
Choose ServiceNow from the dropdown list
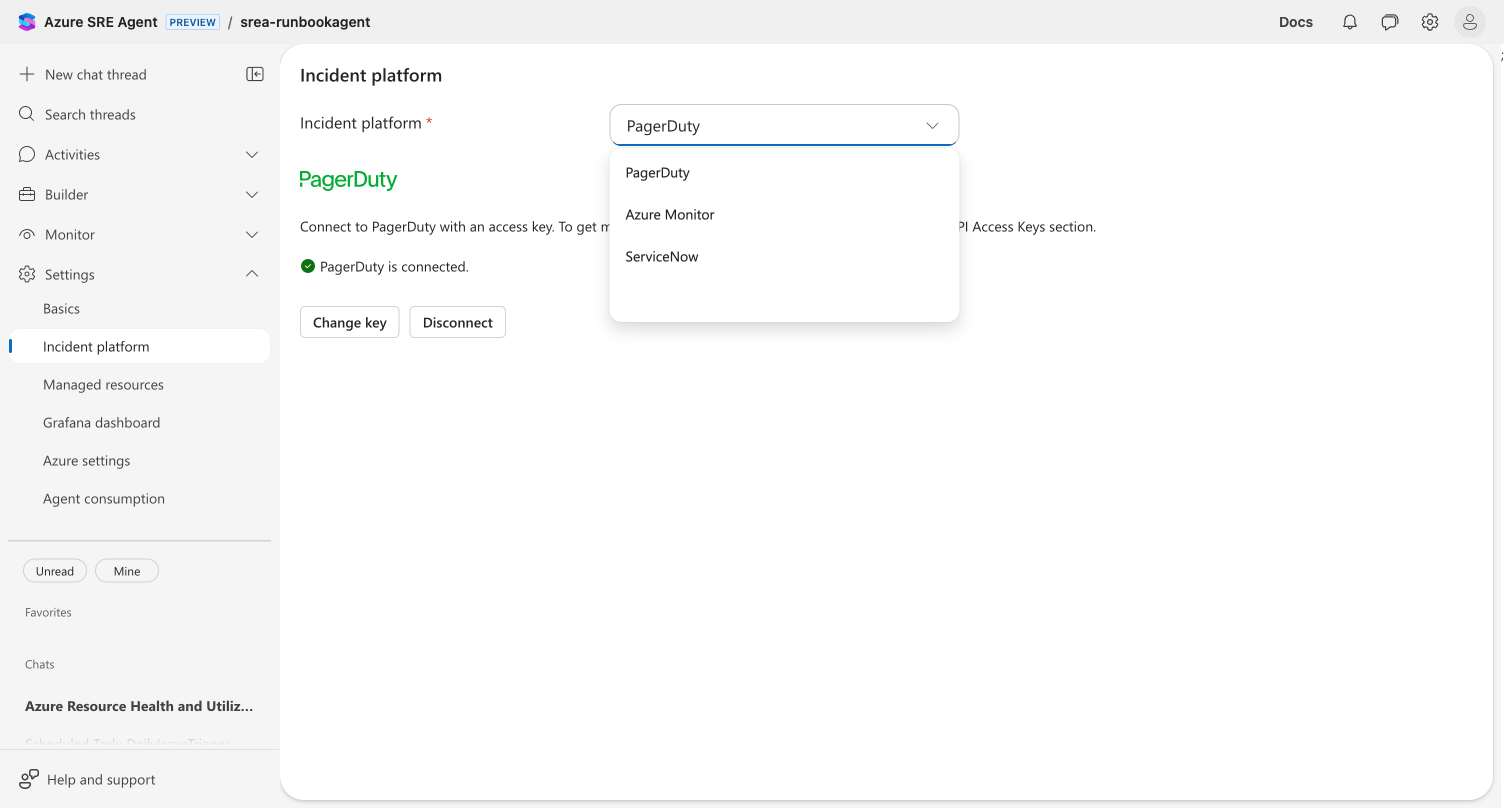(x=784, y=256)
